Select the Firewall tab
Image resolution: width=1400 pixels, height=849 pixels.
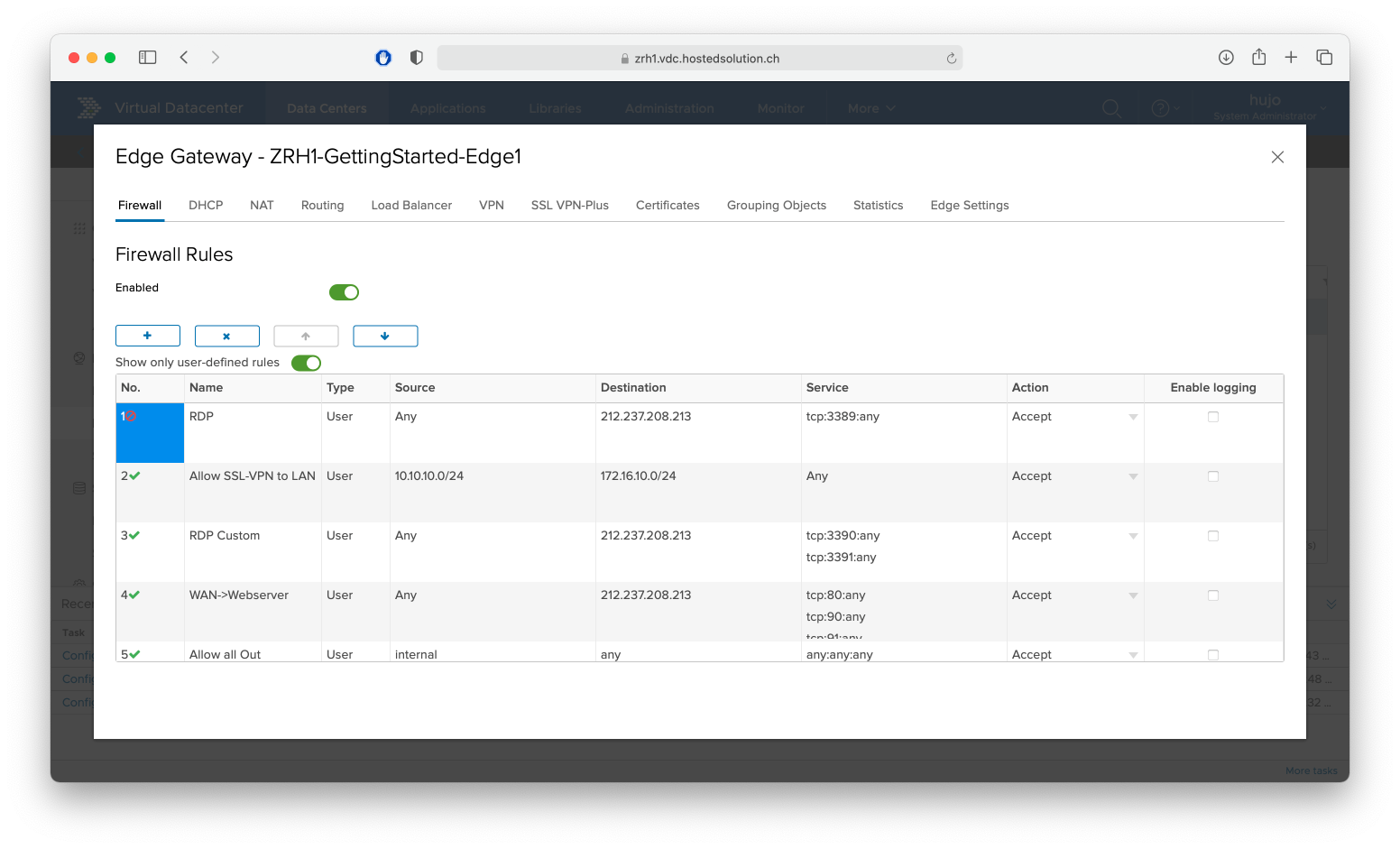point(140,205)
